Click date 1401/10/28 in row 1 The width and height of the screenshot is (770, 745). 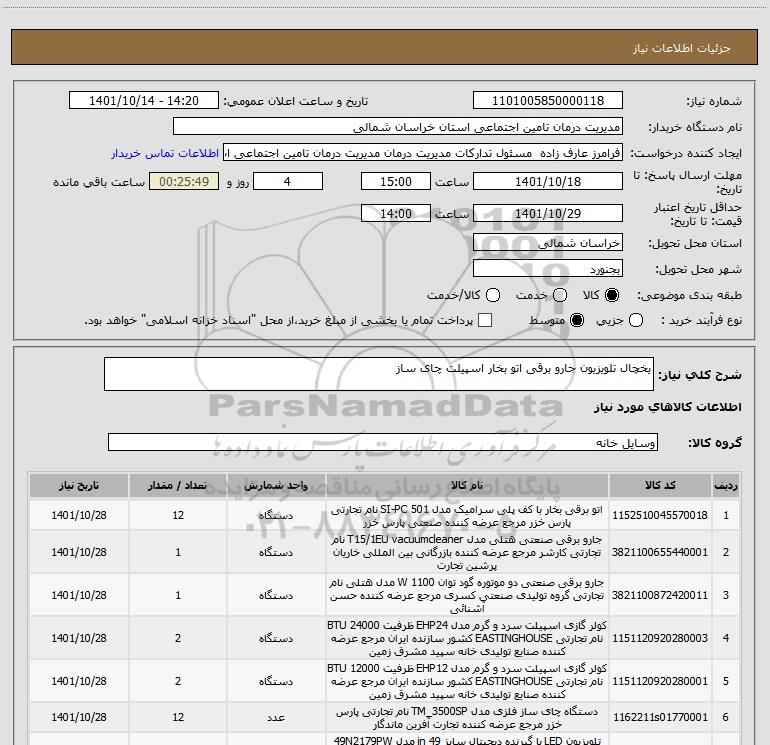[79, 515]
